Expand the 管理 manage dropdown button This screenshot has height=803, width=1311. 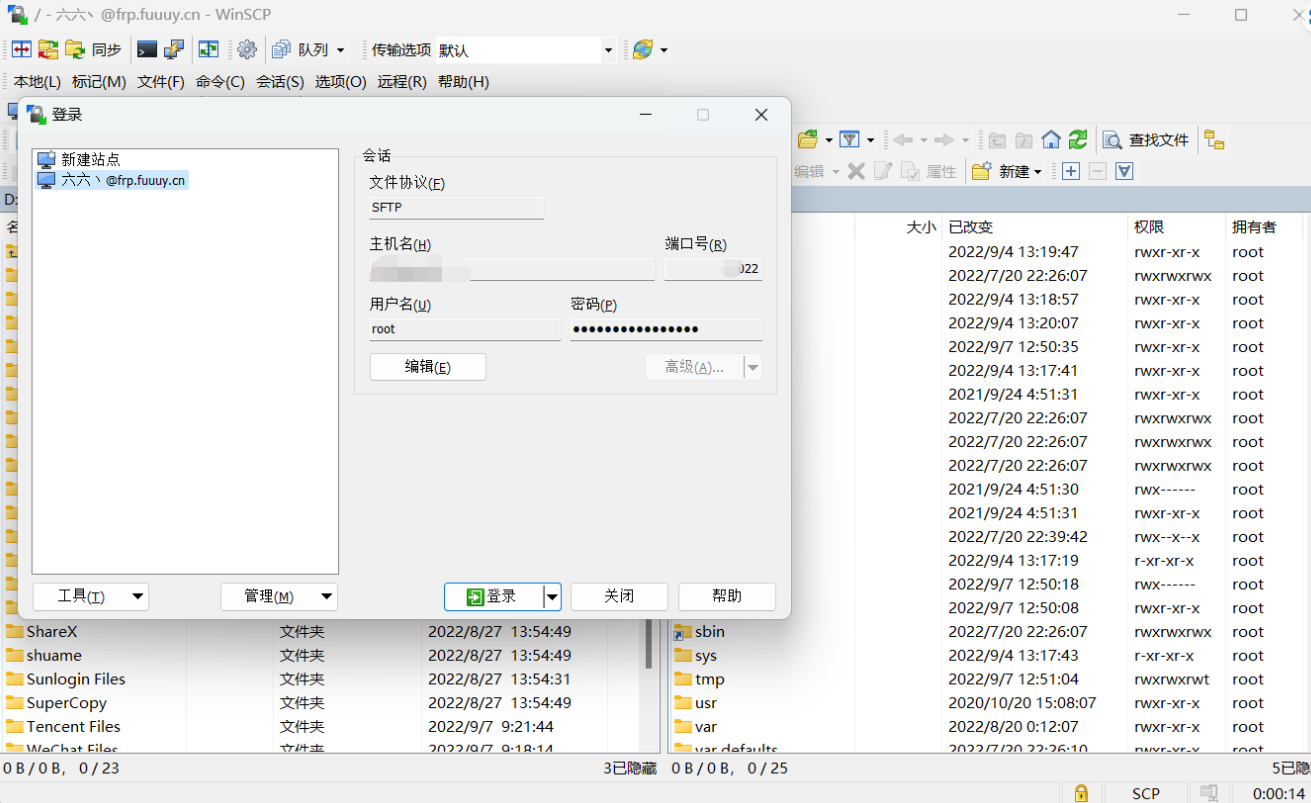click(278, 597)
